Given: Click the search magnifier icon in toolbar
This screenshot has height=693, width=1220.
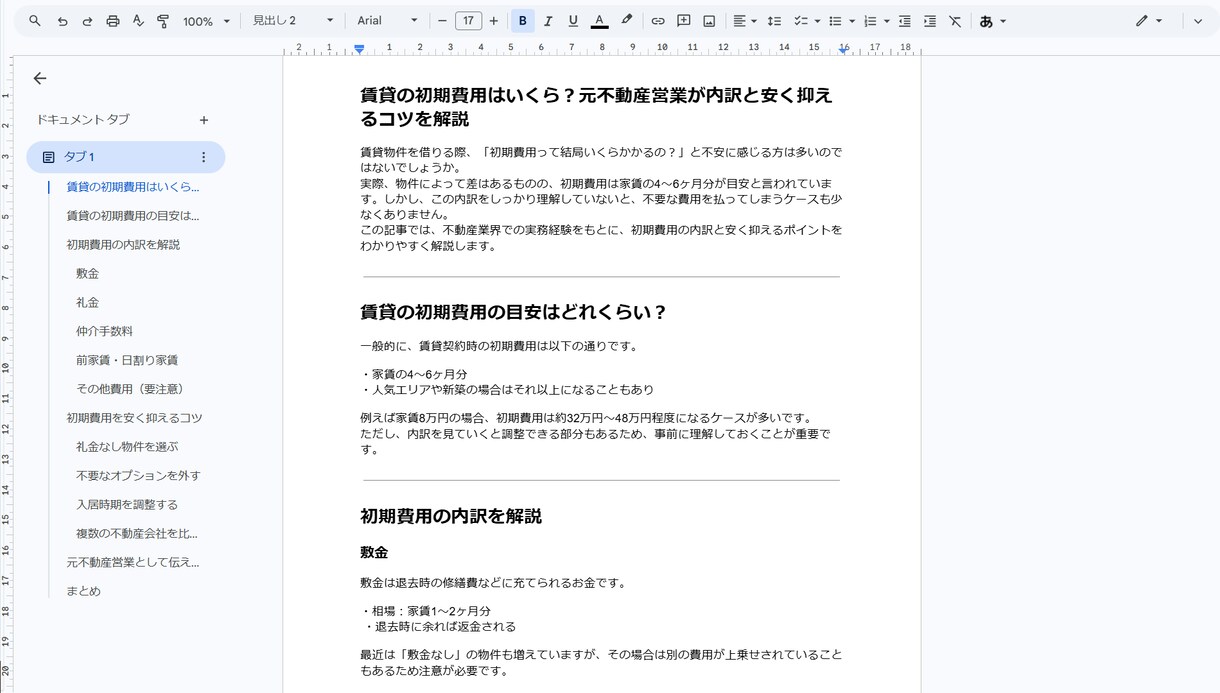Looking at the screenshot, I should [35, 21].
